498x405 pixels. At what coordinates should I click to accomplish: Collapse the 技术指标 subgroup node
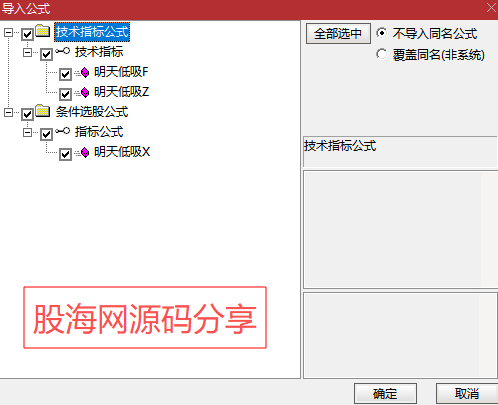[27, 52]
